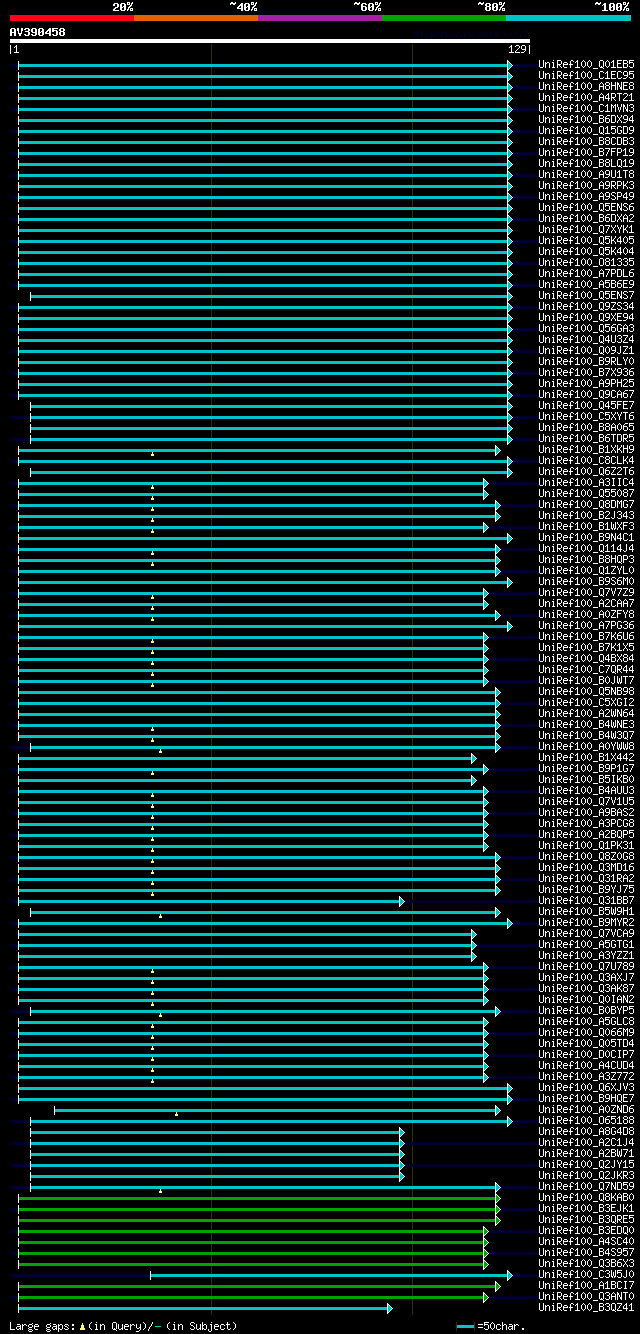Open UniRef100_B1X442 from the list
Screen dimensions: 640x1334
[586, 758]
